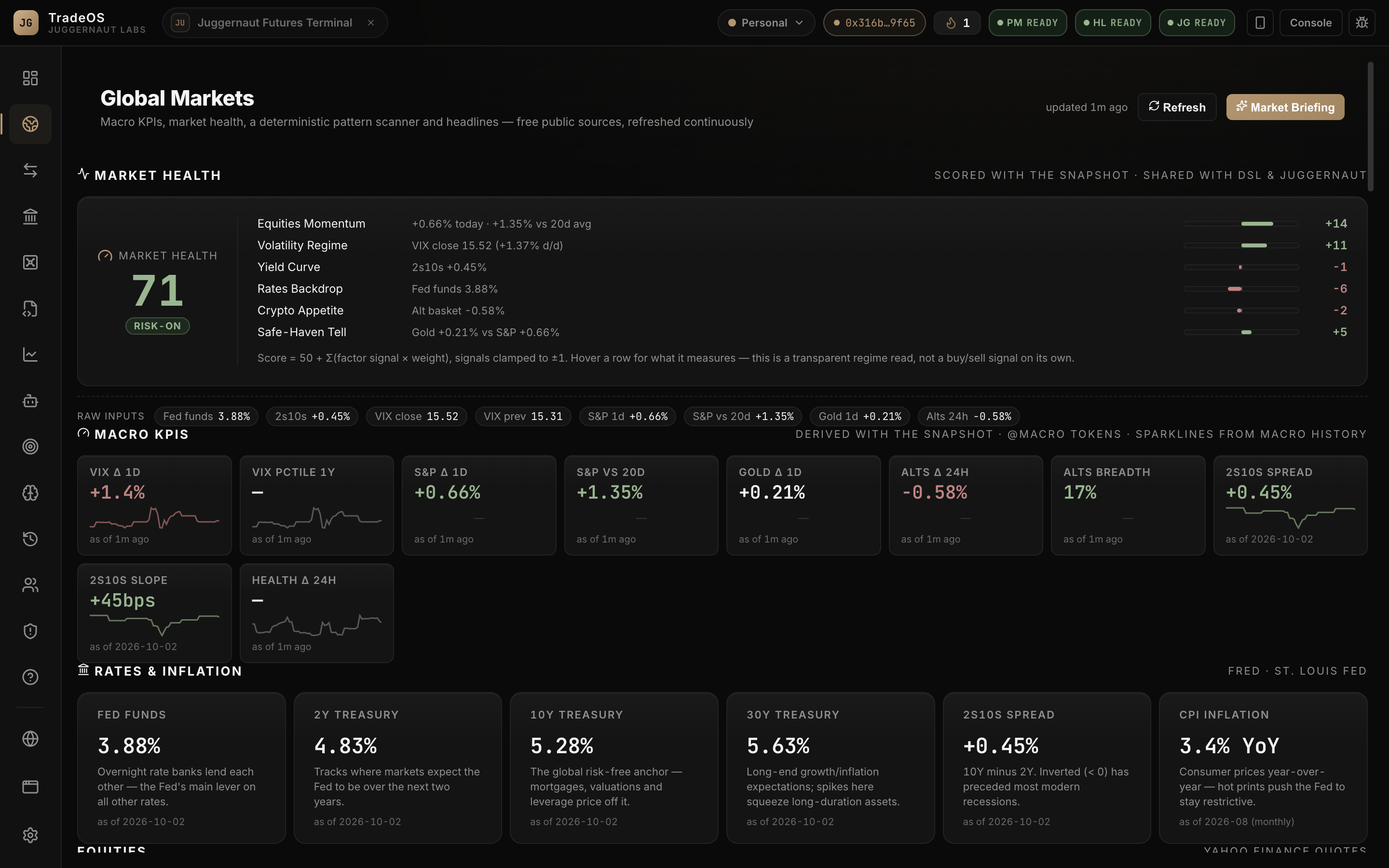Click the bug icon in top bar
Screen dimensions: 1389x868
[x=1362, y=23]
